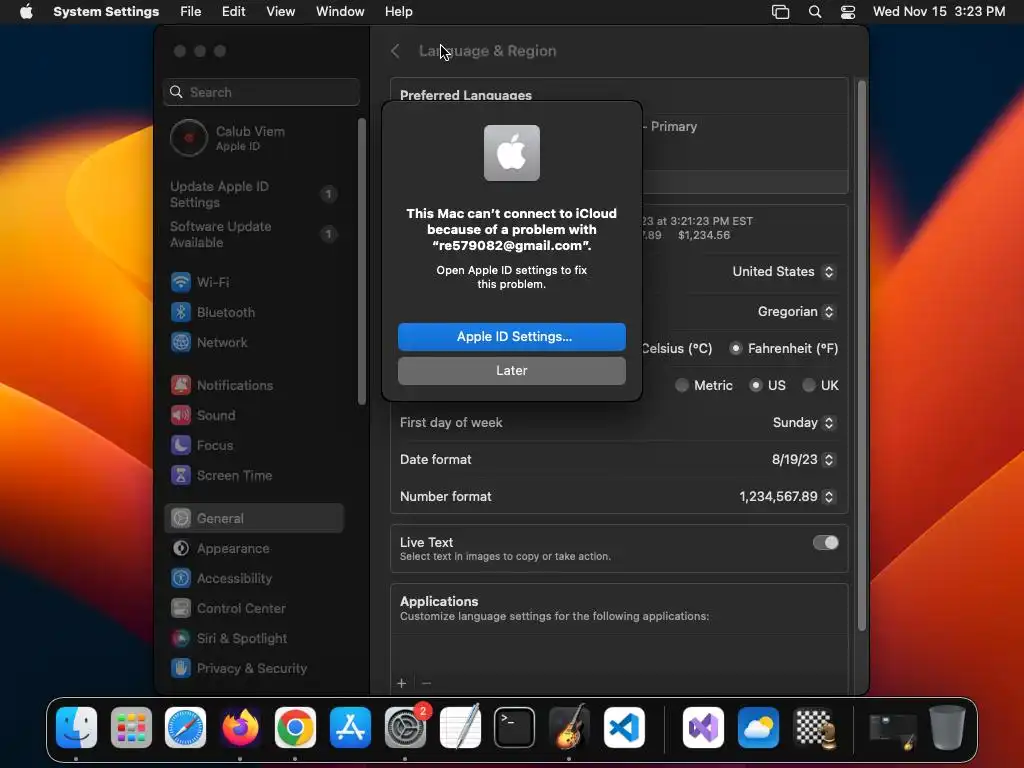Remove application with minus button
This screenshot has height=768, width=1024.
click(x=426, y=683)
